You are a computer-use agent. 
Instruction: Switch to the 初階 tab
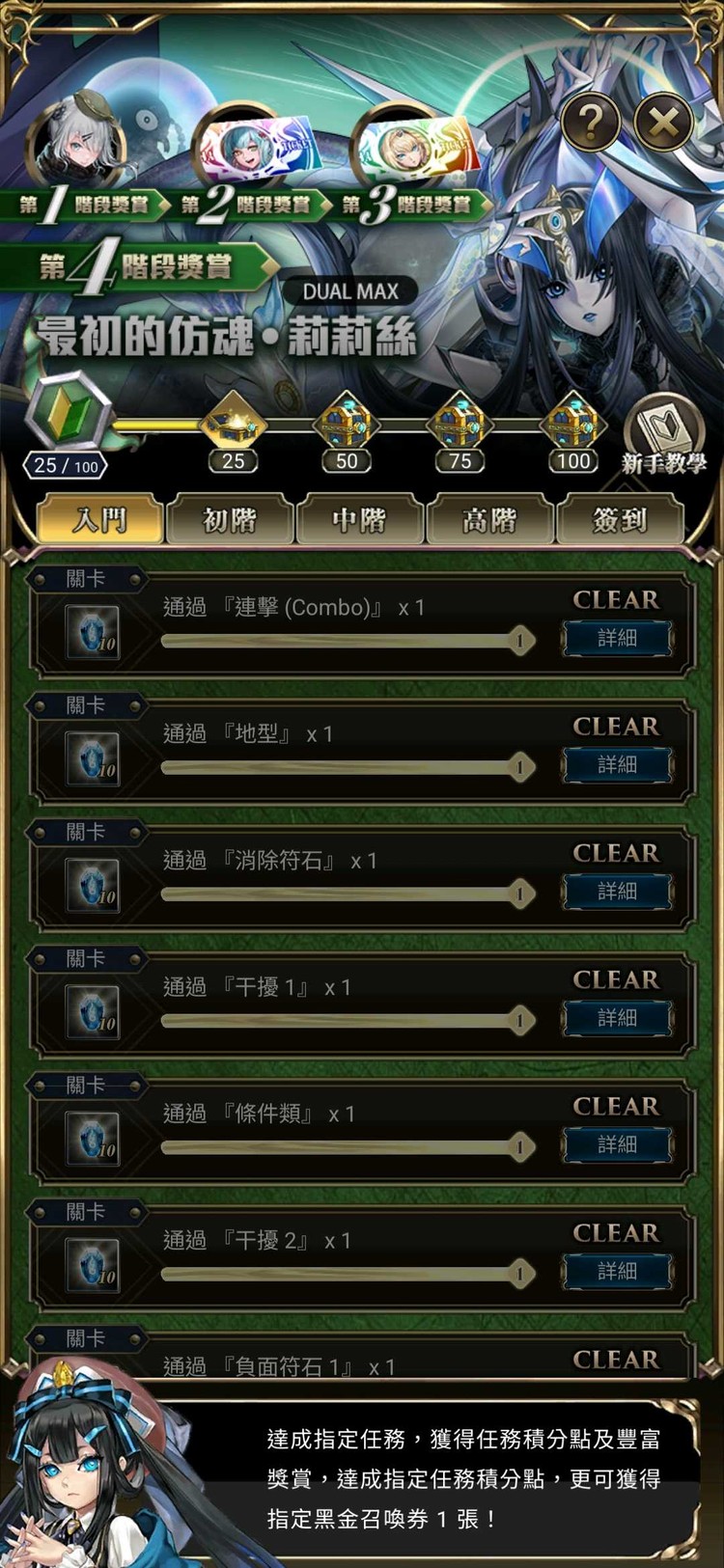point(229,520)
